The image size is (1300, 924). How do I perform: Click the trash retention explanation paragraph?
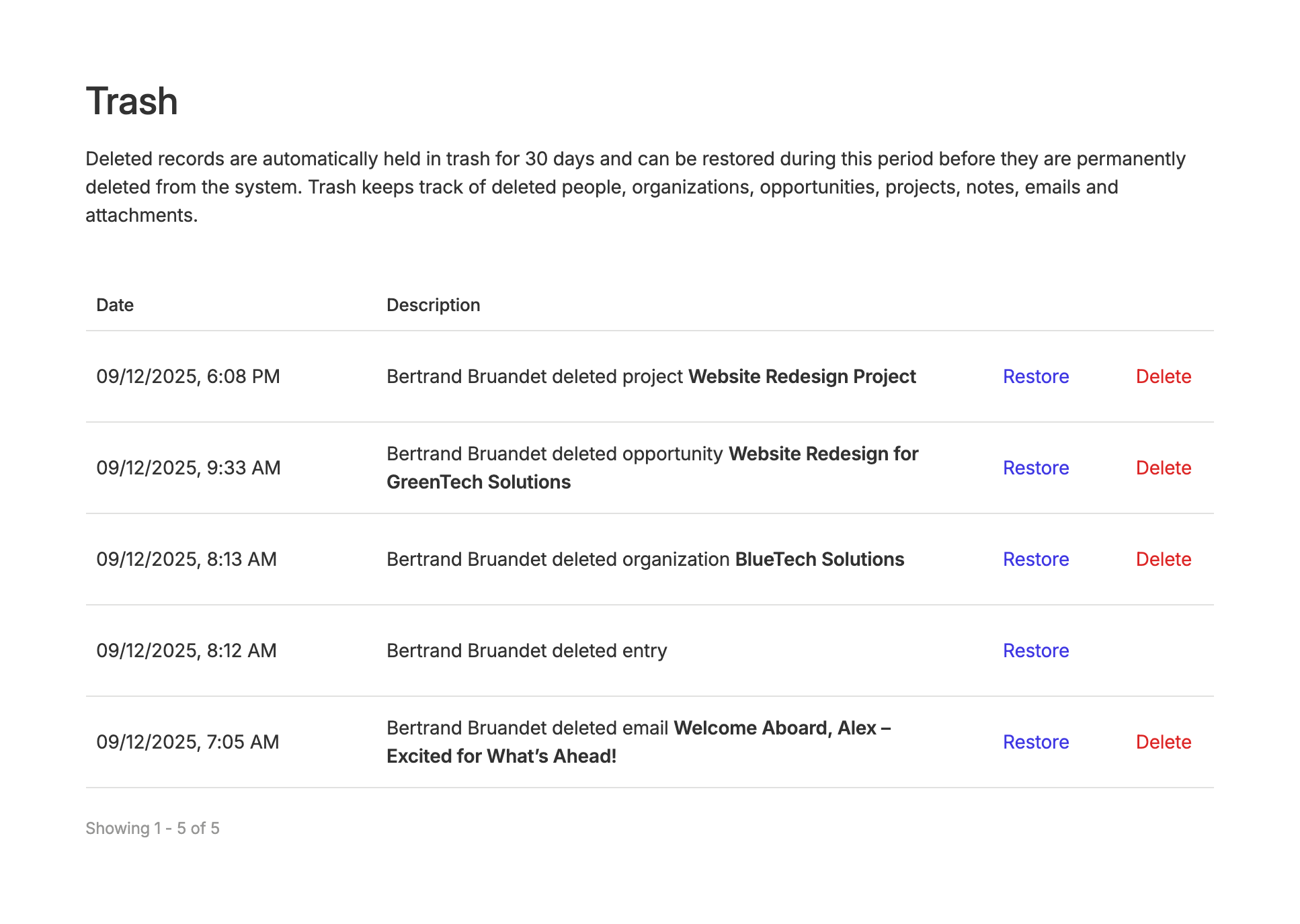(x=635, y=187)
